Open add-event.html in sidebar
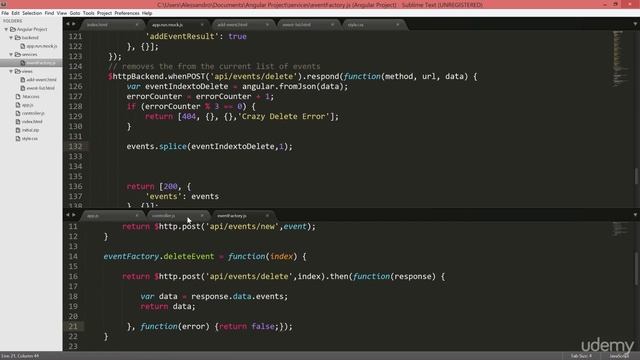Screen dimensions: 640x360 click(41, 80)
